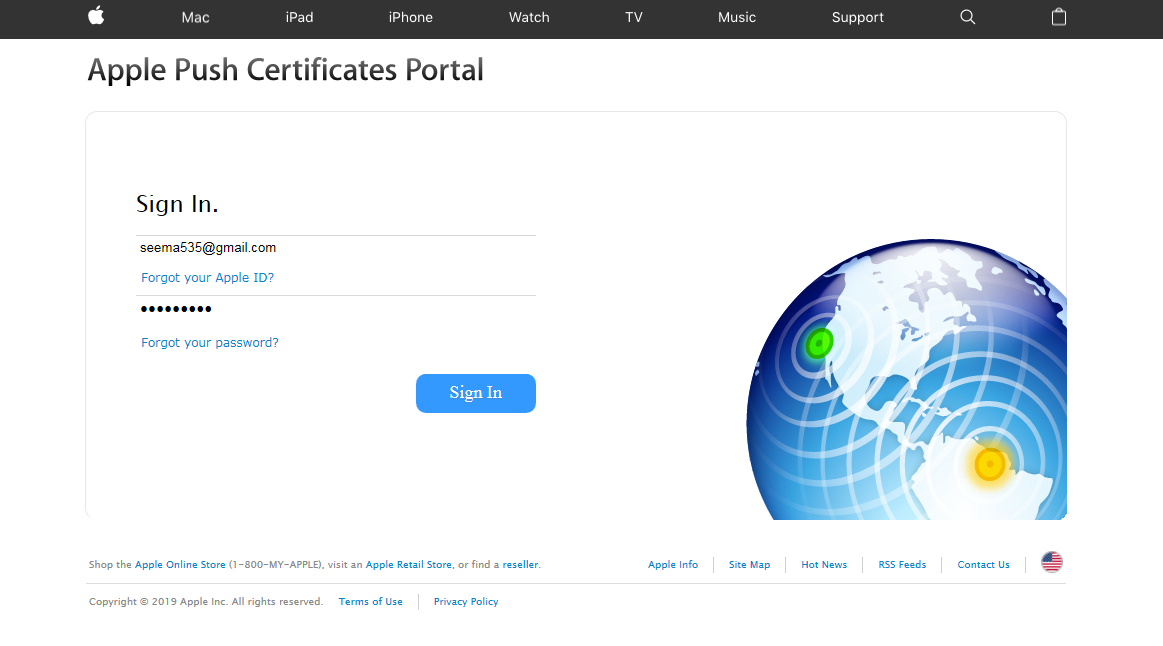The width and height of the screenshot is (1163, 646).
Task: Focus the password field
Action: [x=336, y=309]
